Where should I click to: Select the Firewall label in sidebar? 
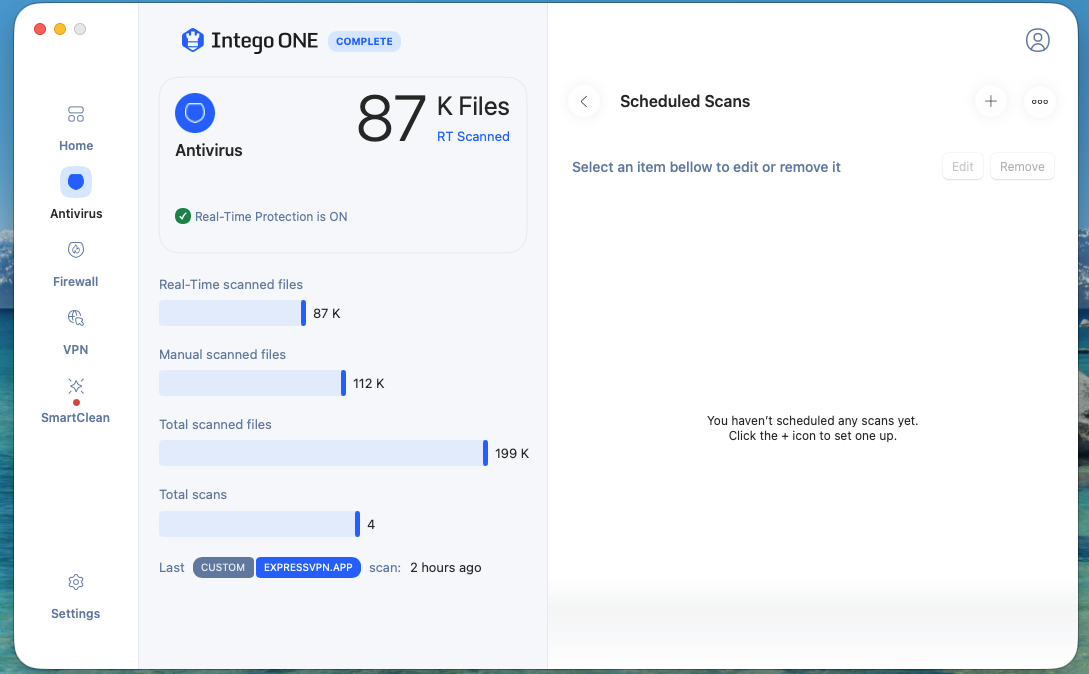point(76,281)
